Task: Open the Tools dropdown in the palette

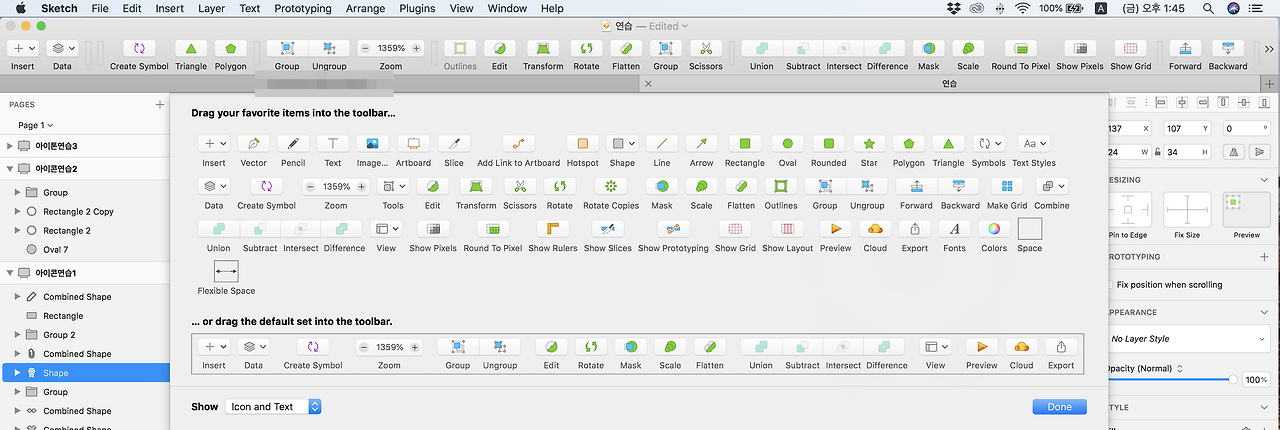Action: (x=393, y=186)
